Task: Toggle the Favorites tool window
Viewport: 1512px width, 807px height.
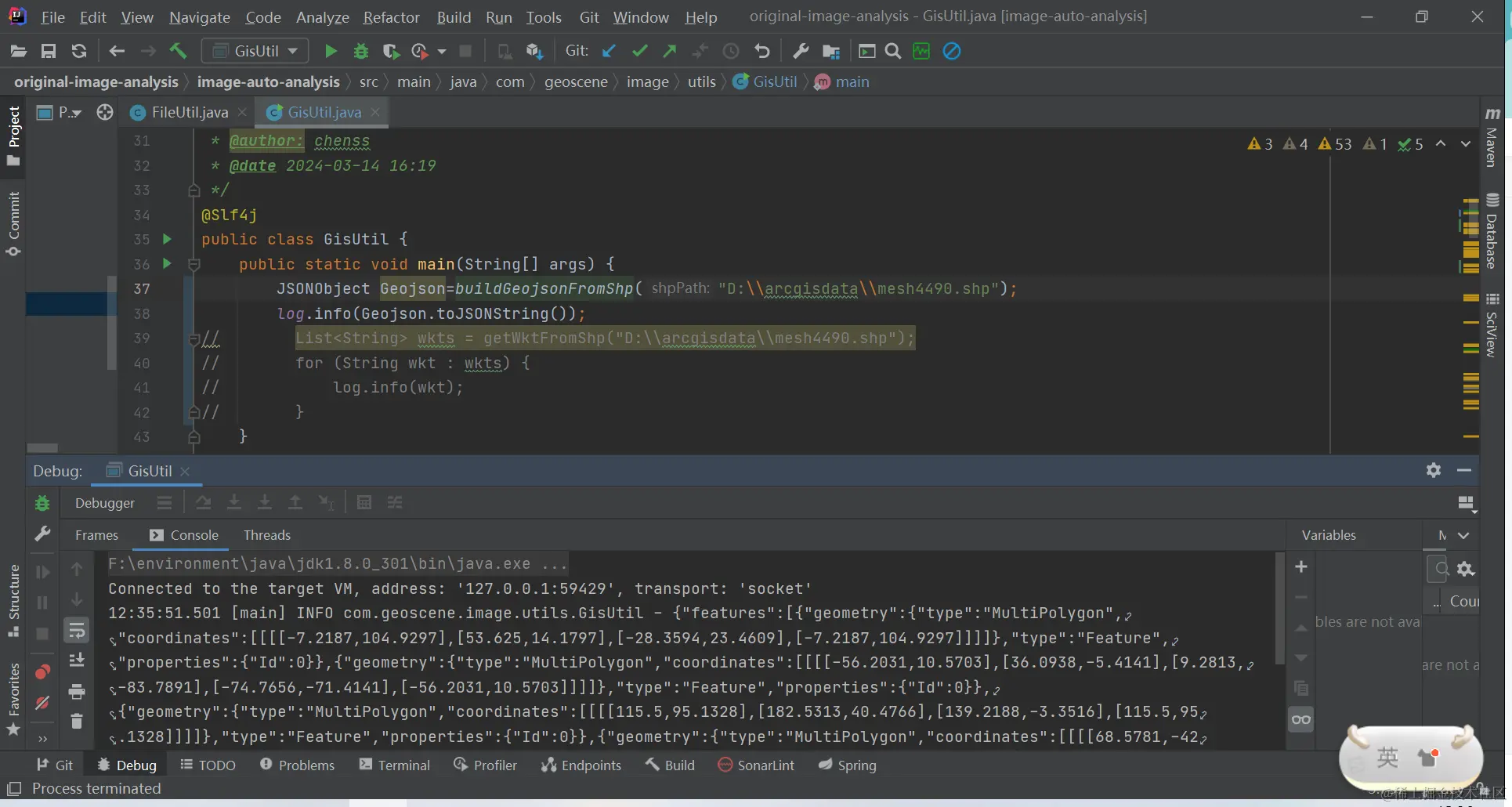Action: tap(13, 699)
